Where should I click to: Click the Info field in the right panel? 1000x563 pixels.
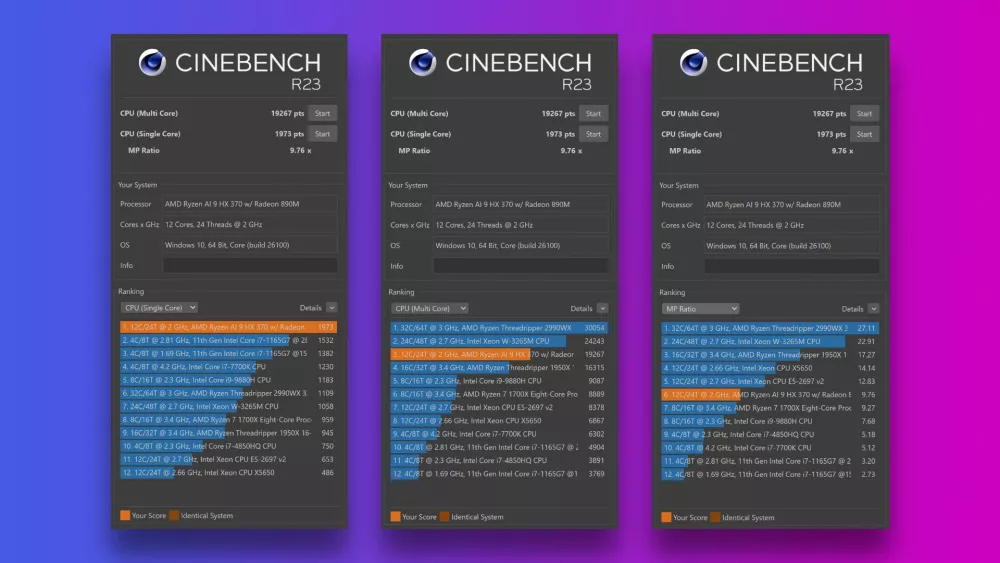pos(791,267)
